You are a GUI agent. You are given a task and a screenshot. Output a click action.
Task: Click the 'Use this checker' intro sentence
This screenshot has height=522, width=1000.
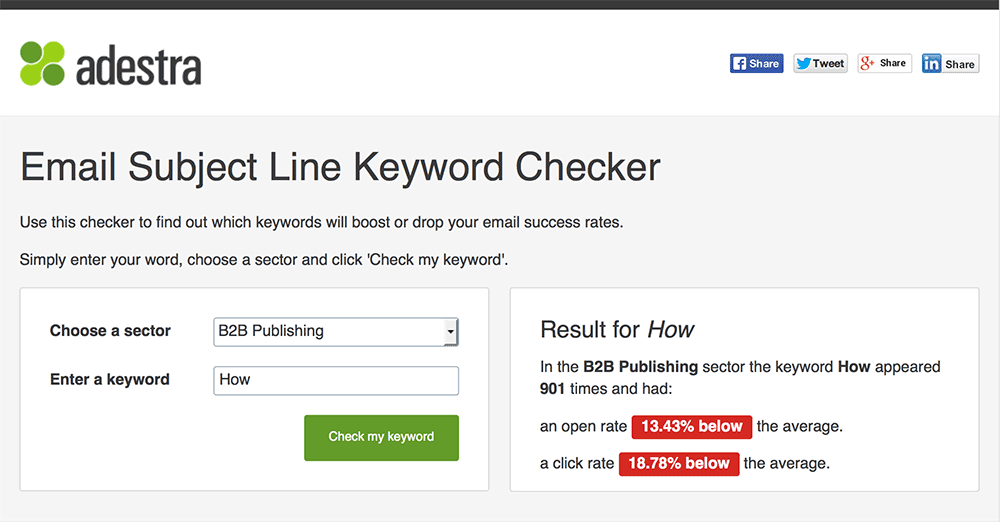coord(321,223)
